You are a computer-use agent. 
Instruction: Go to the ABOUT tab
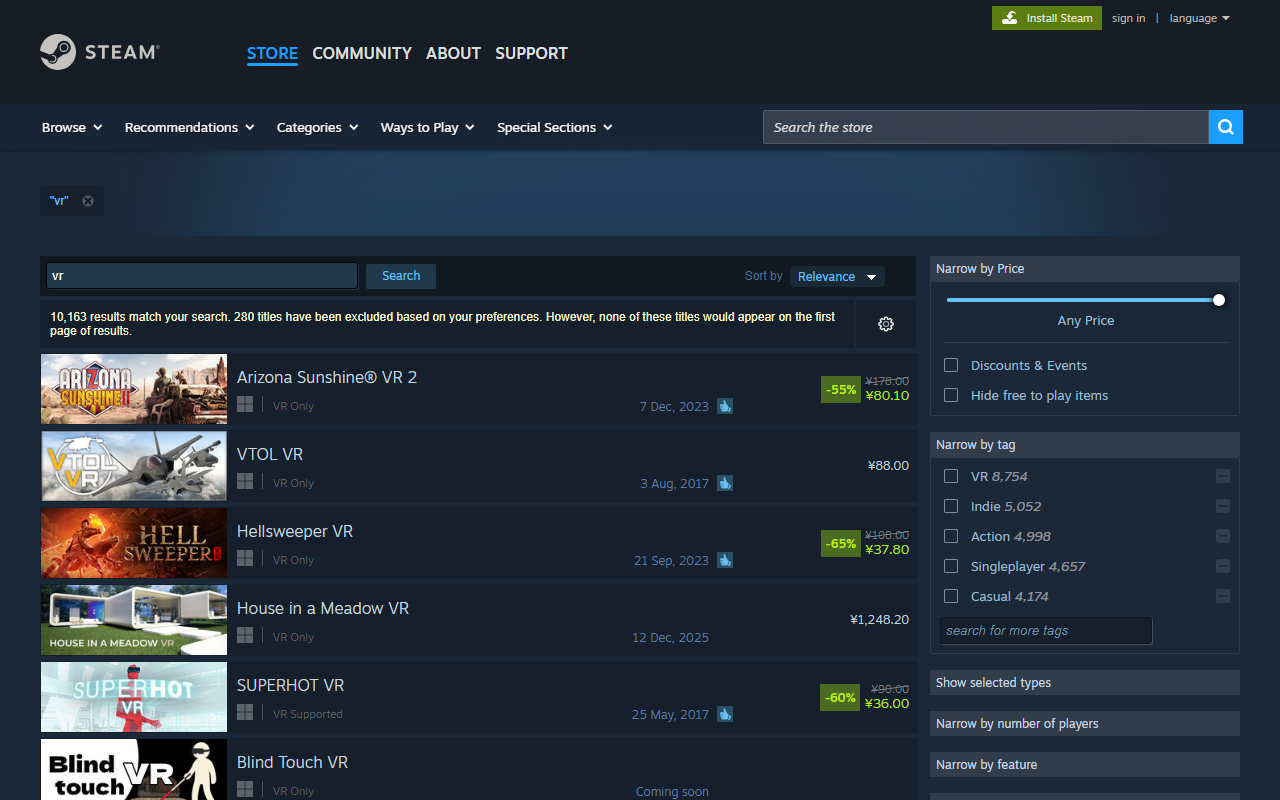pos(453,53)
